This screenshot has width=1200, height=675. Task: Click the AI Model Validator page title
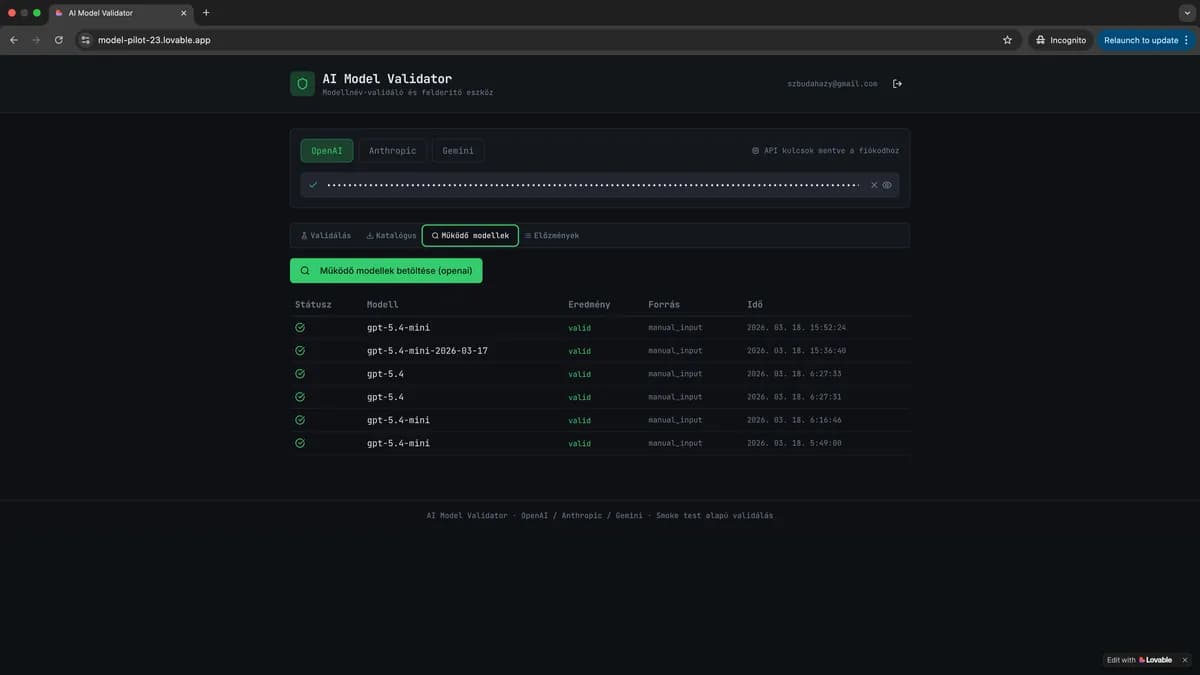point(387,78)
